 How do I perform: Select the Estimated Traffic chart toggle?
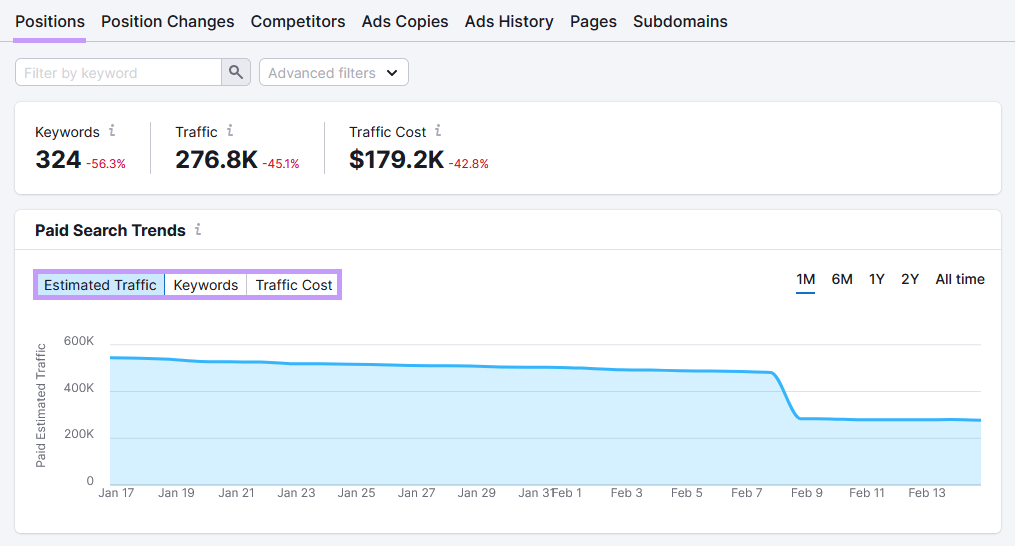click(x=100, y=285)
